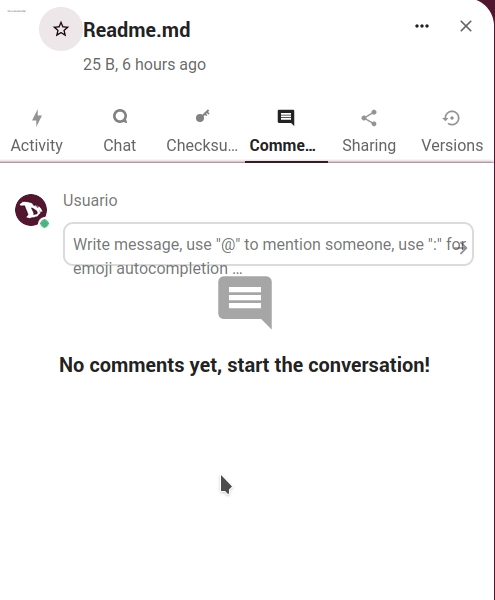Click the large gray comment placeholder icon

coord(245,302)
